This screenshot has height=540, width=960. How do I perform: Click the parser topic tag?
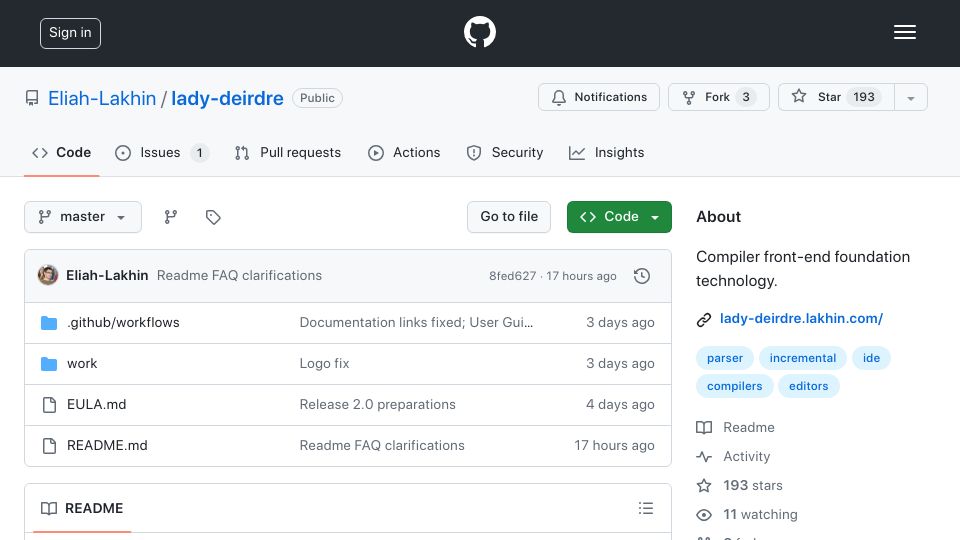click(725, 358)
